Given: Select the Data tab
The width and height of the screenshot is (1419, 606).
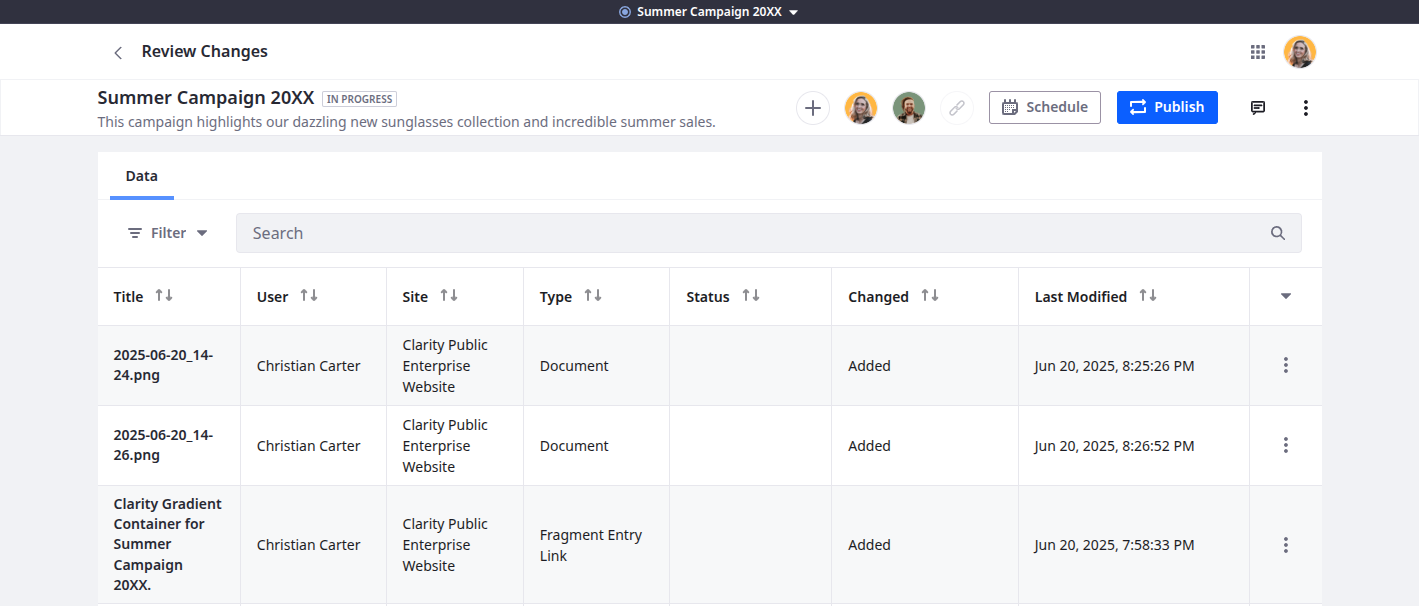Looking at the screenshot, I should click(x=141, y=176).
